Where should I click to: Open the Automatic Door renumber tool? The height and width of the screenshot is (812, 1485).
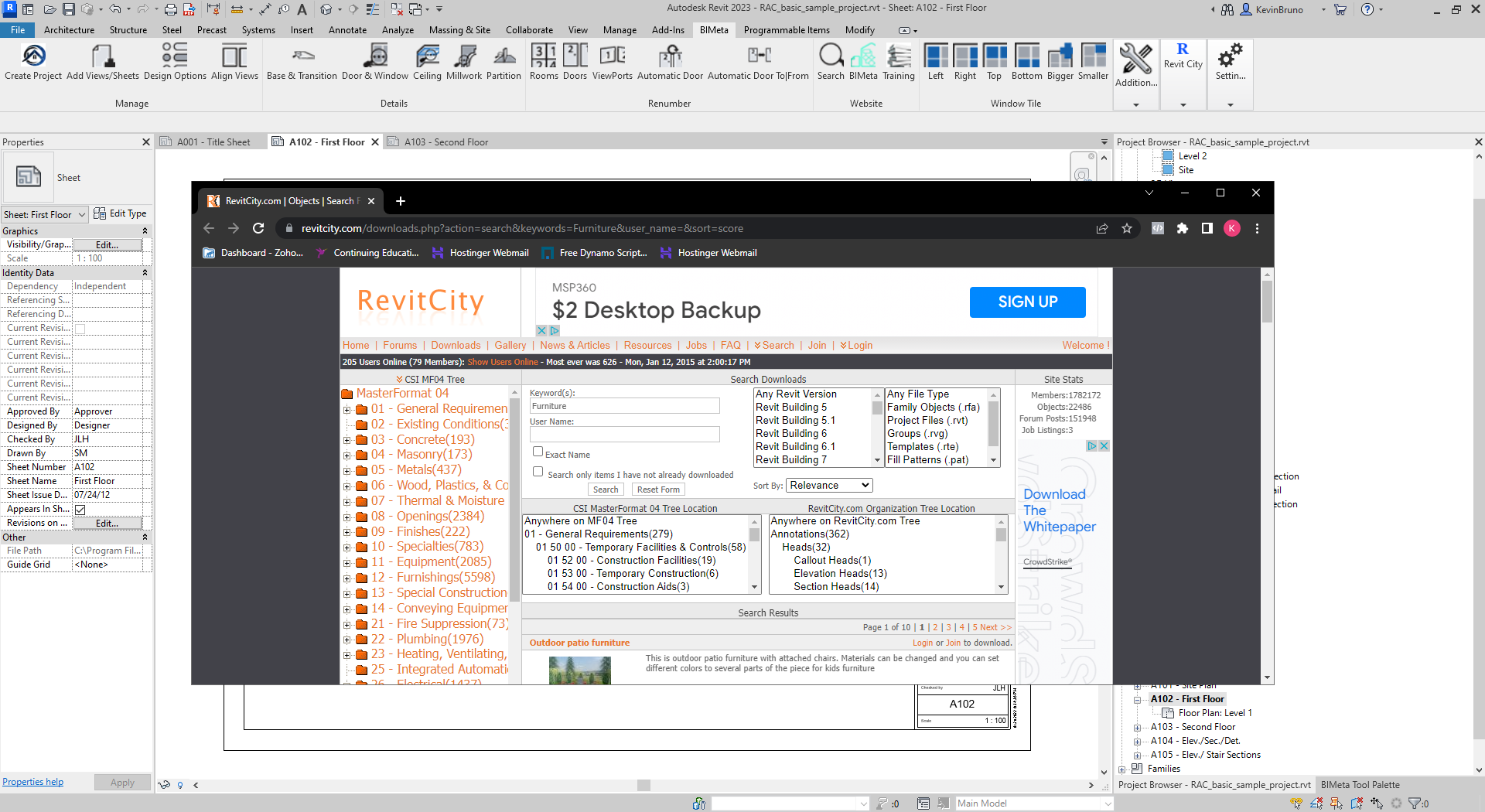[670, 62]
